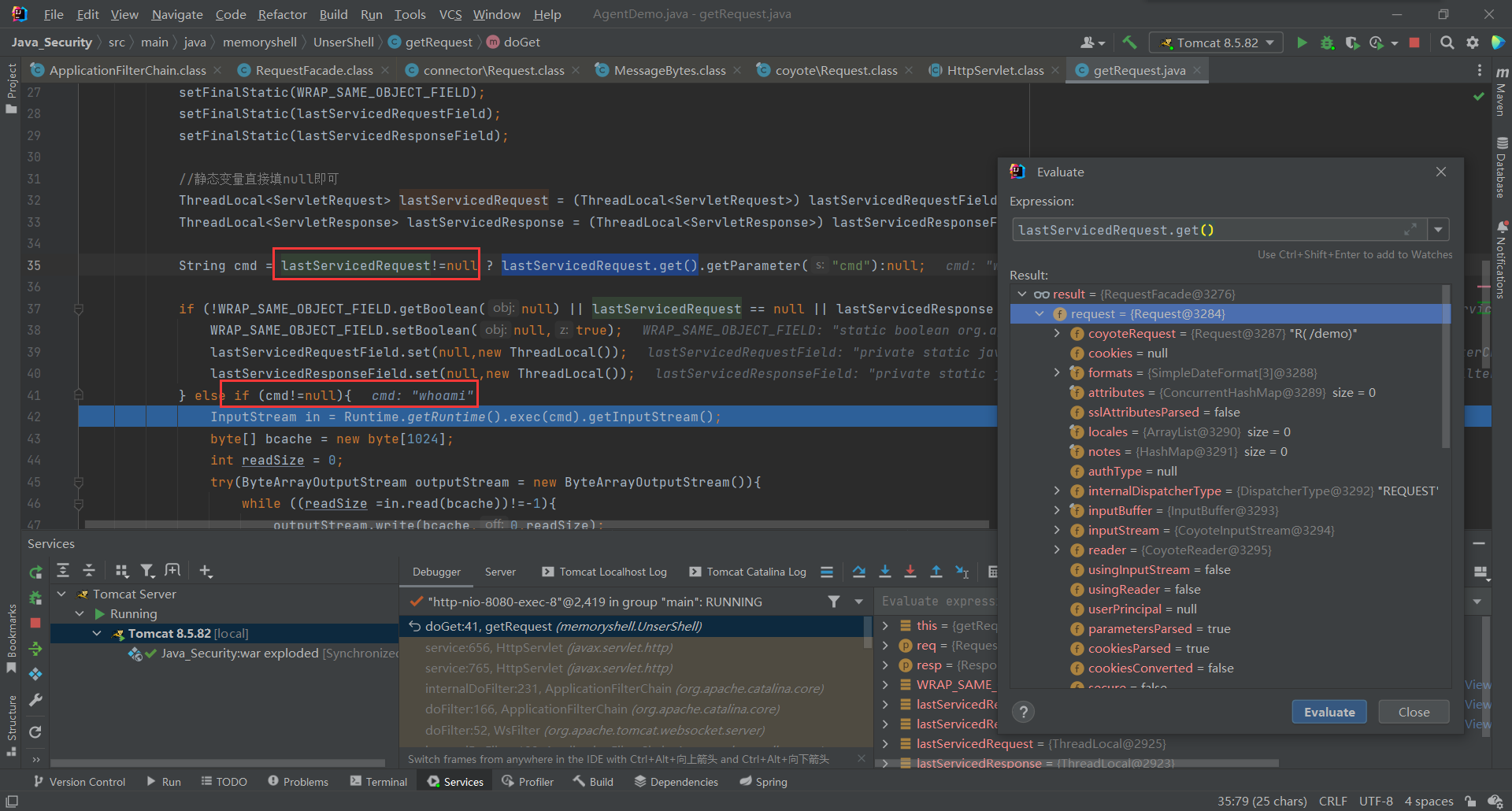Click Services tree horizontal scrollbar
This screenshot has width=1512, height=811.
(217, 762)
